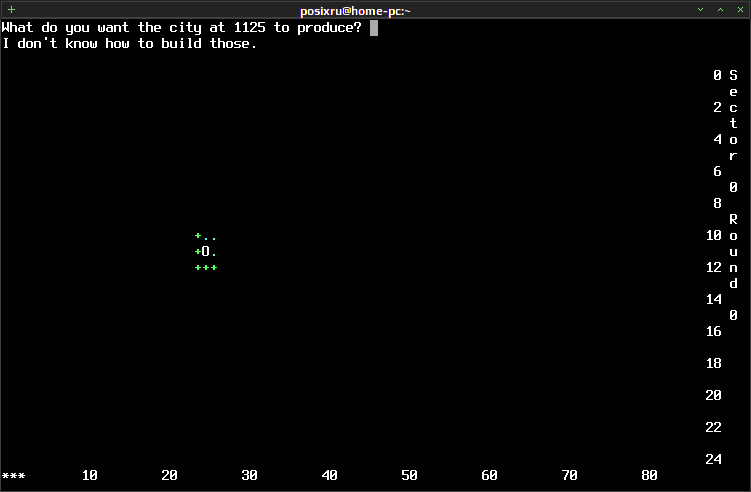Click column label 50 on the bottom axis

coord(410,475)
